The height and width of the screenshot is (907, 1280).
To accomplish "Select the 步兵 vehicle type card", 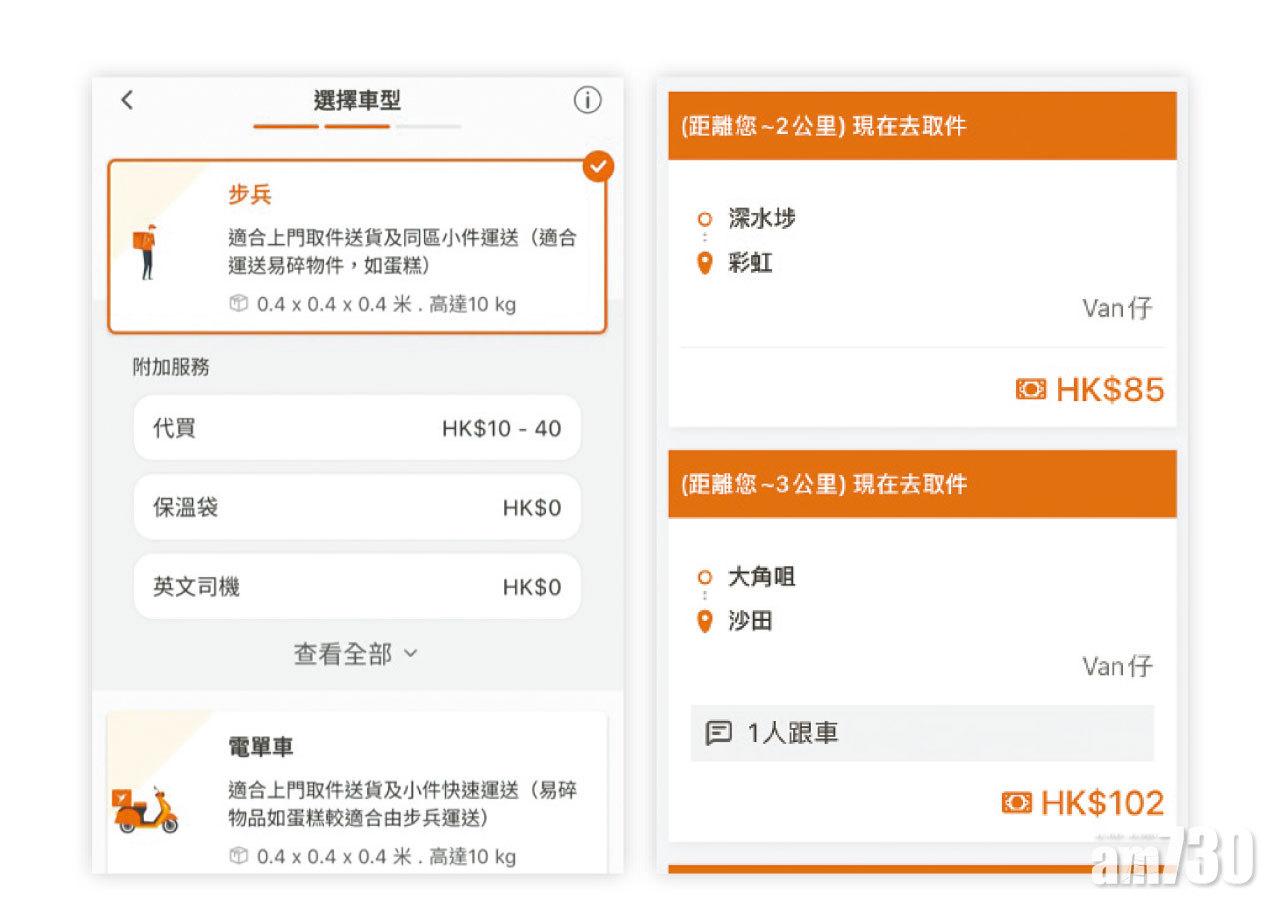I will click(356, 246).
